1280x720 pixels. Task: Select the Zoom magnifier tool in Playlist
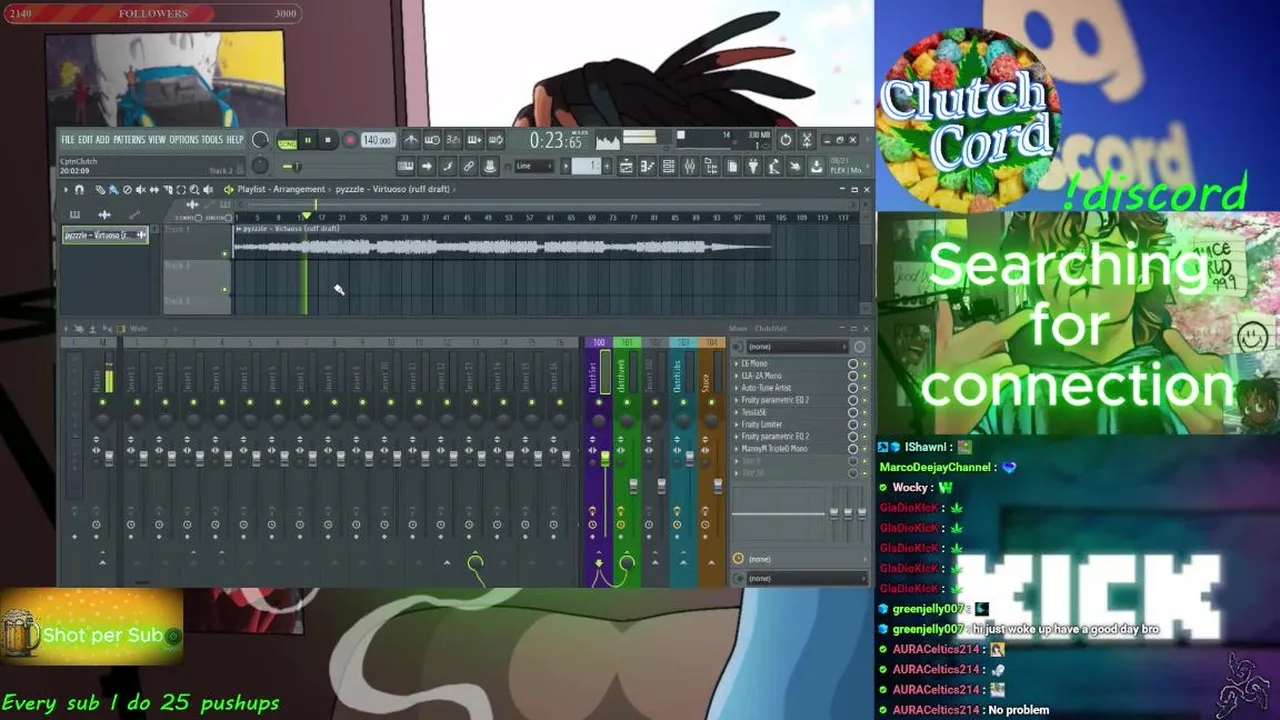click(195, 190)
